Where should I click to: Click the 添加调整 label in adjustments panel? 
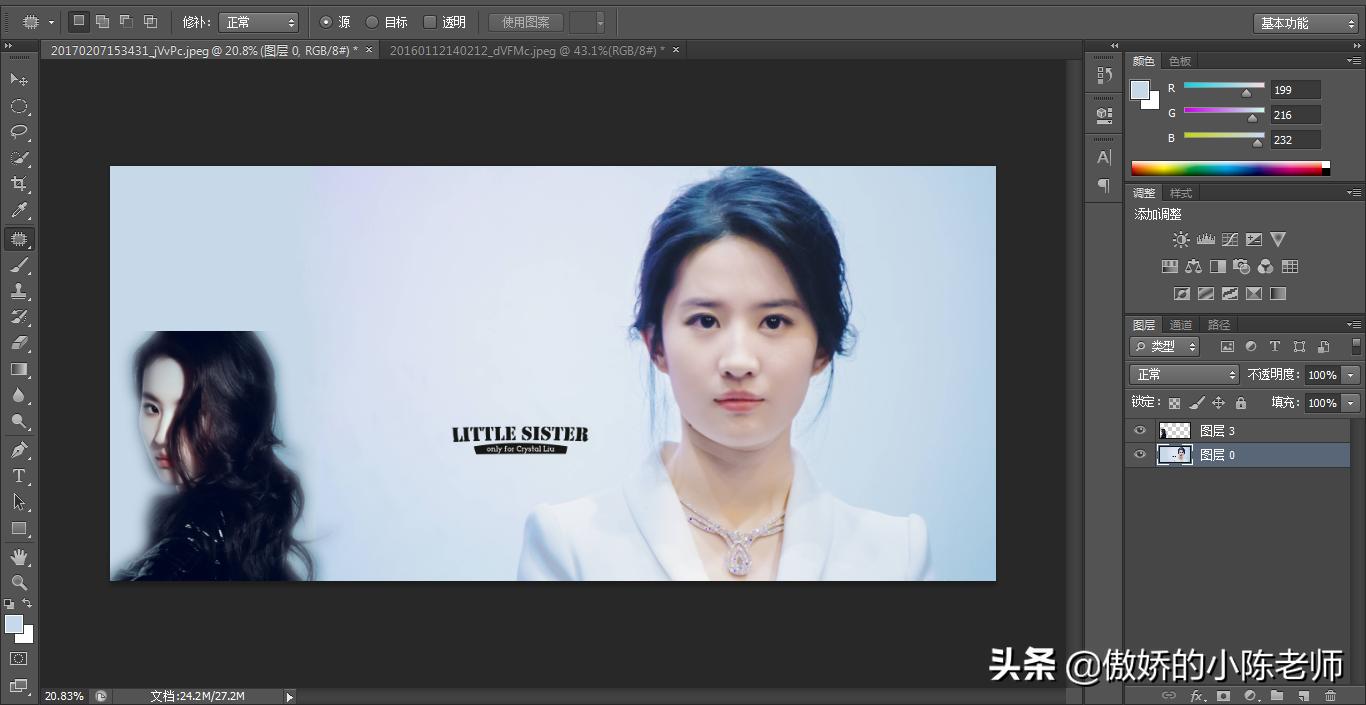[1158, 213]
